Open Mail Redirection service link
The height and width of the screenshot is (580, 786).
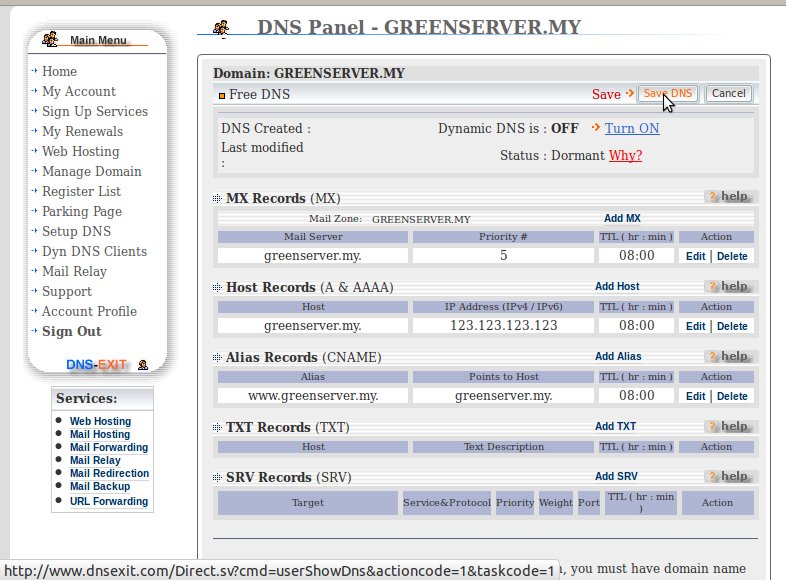point(109,473)
